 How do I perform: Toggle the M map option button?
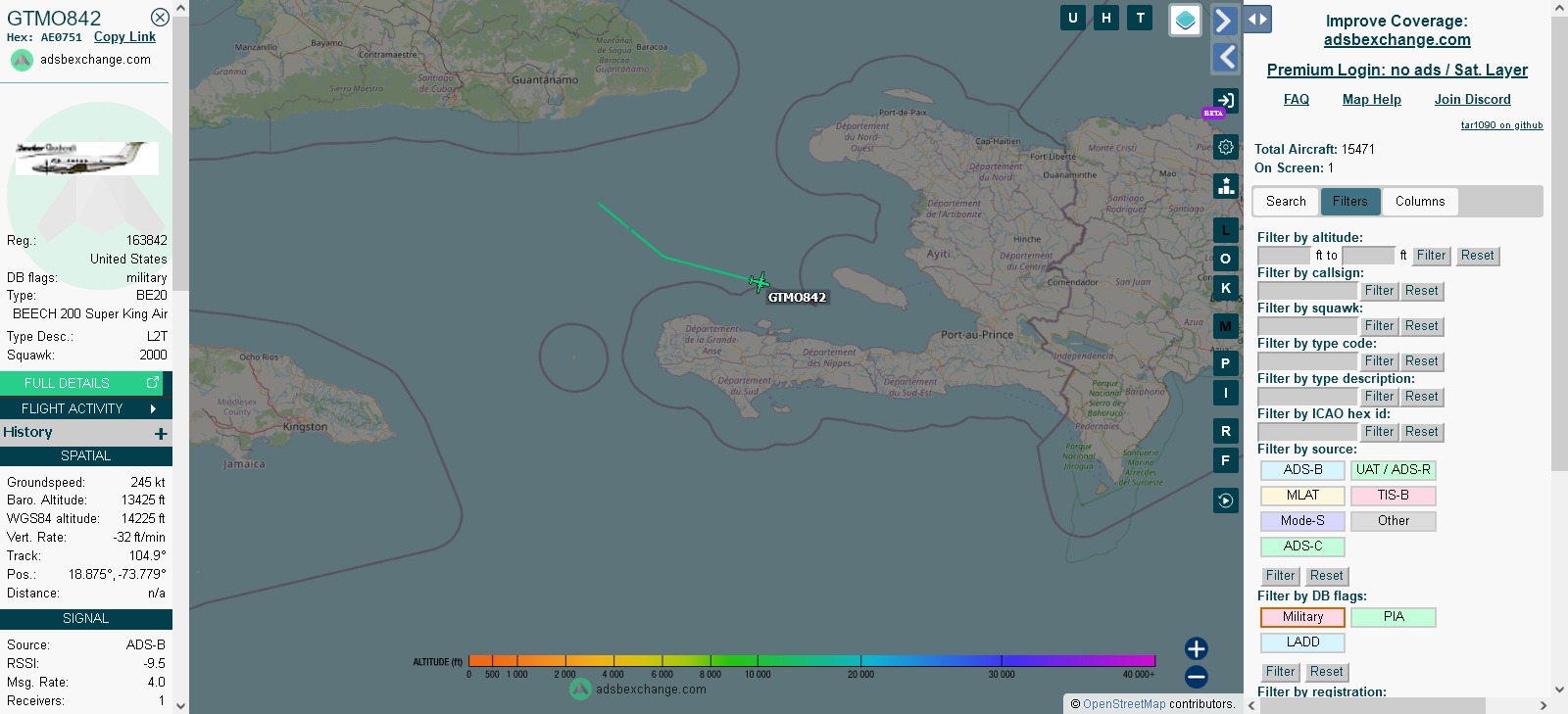[1226, 326]
